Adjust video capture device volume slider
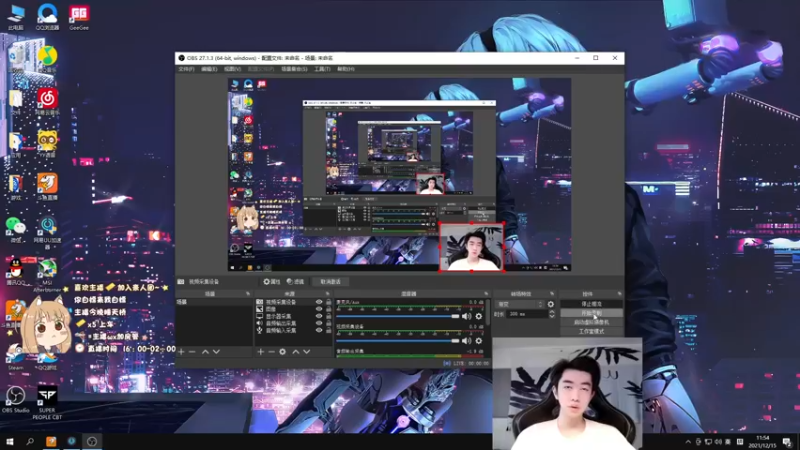Screen dimensions: 800x450 (x=397, y=341)
